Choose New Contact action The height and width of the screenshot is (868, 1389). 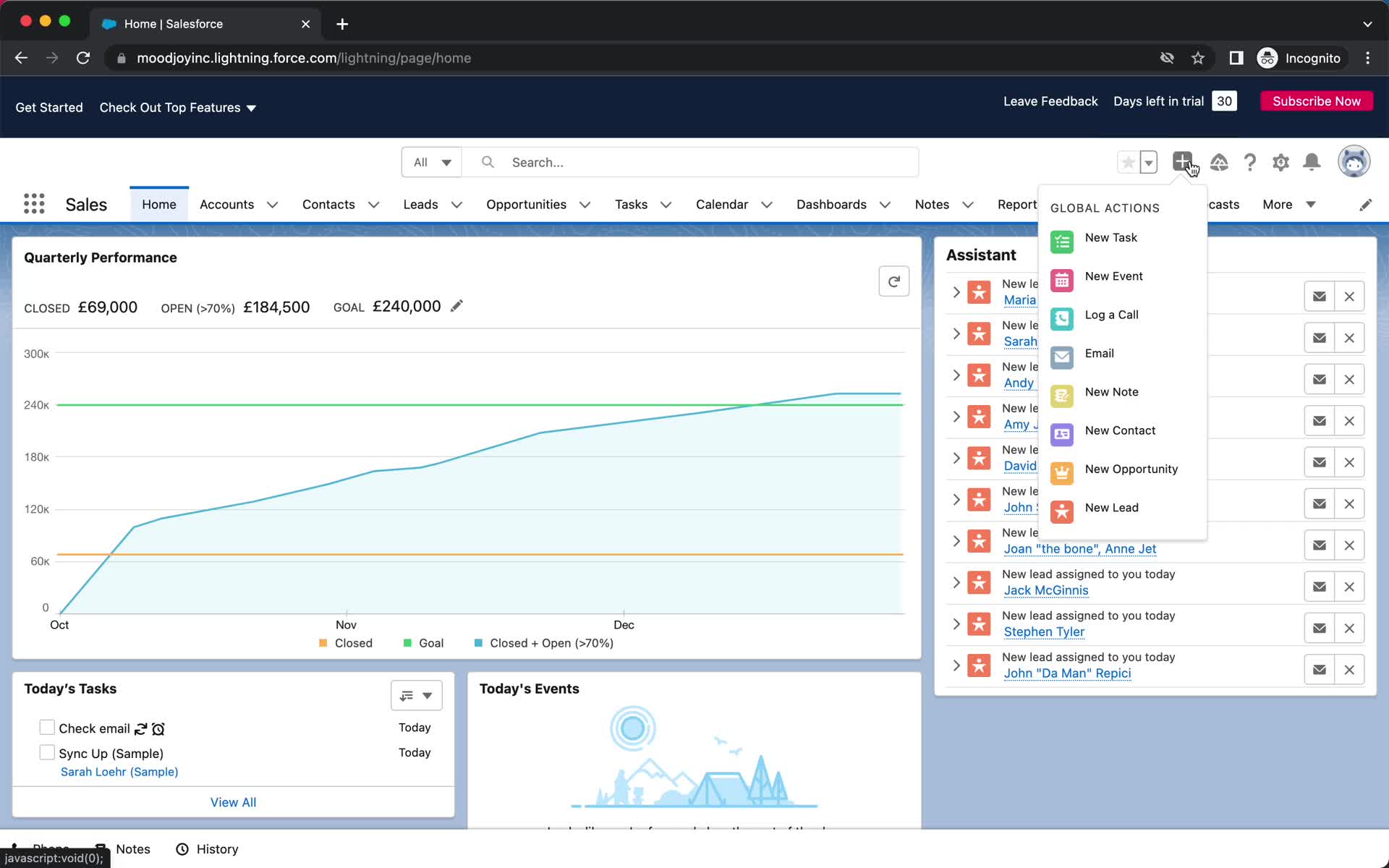(x=1120, y=430)
